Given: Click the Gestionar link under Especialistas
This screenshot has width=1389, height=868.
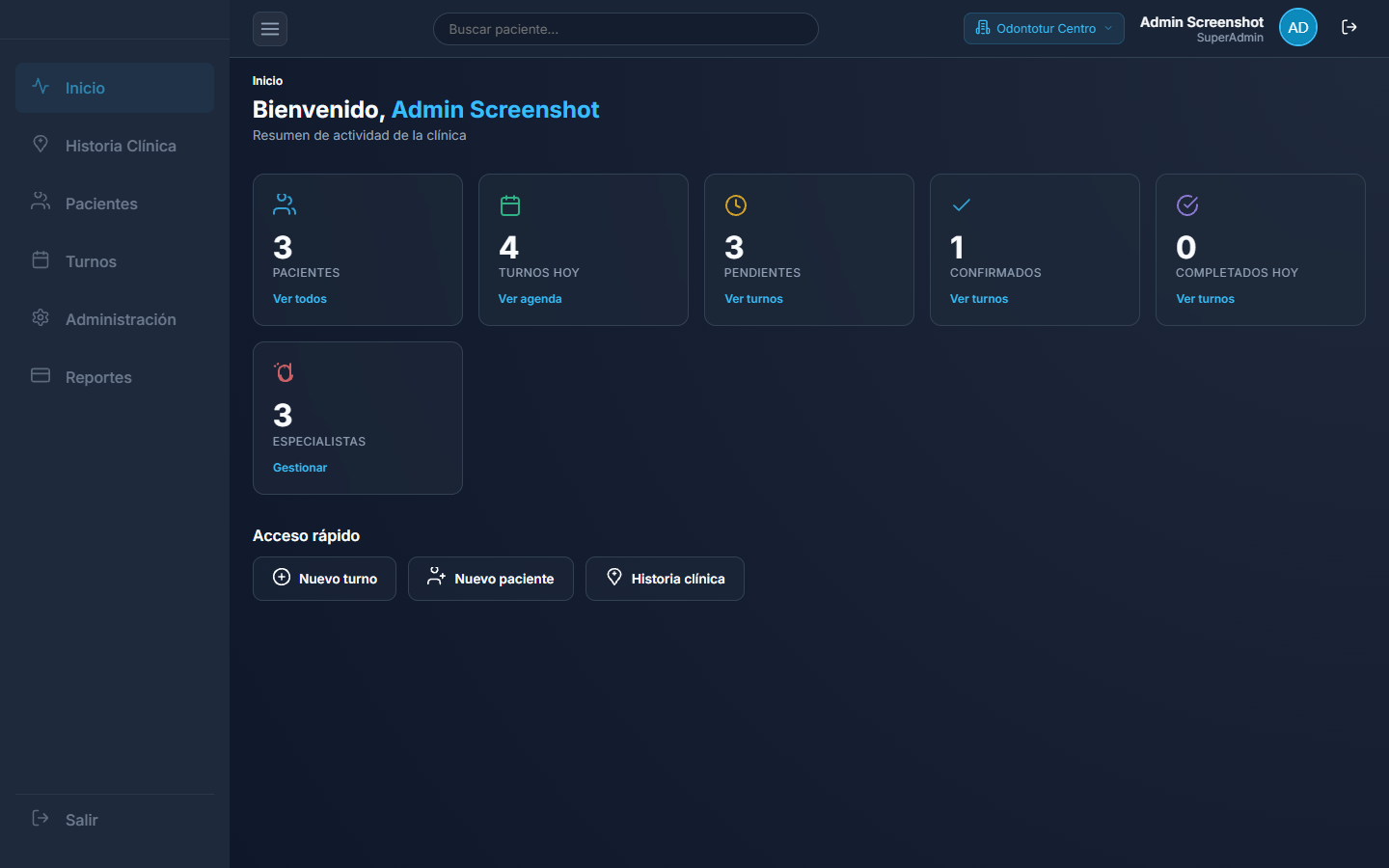Looking at the screenshot, I should [x=300, y=468].
